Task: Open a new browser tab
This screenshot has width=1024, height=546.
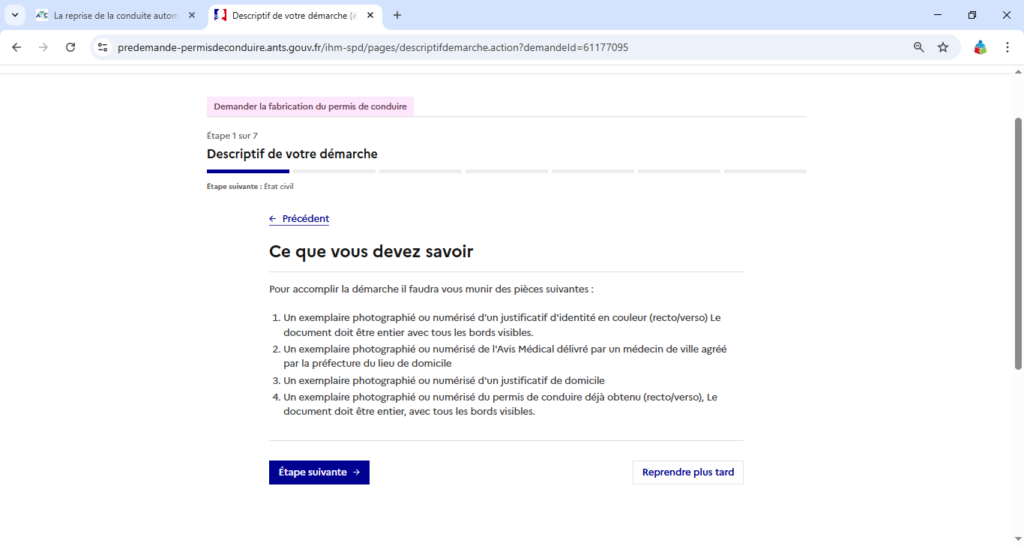Action: [397, 16]
